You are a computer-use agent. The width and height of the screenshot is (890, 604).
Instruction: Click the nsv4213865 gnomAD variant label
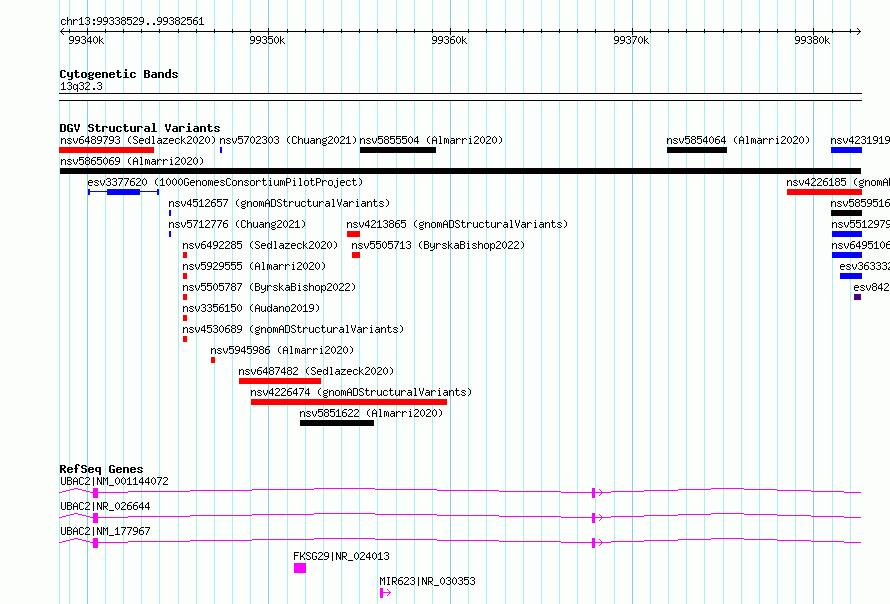tap(457, 224)
